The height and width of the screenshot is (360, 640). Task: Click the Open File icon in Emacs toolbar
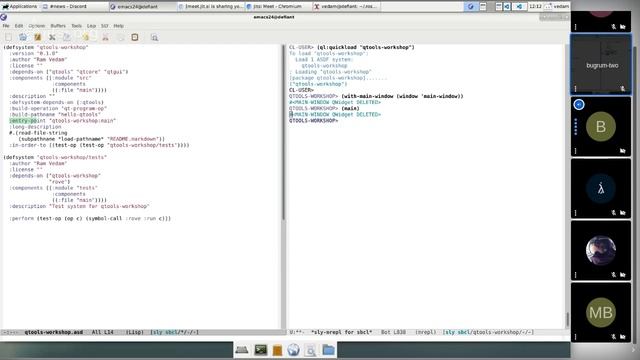[x=23, y=37]
